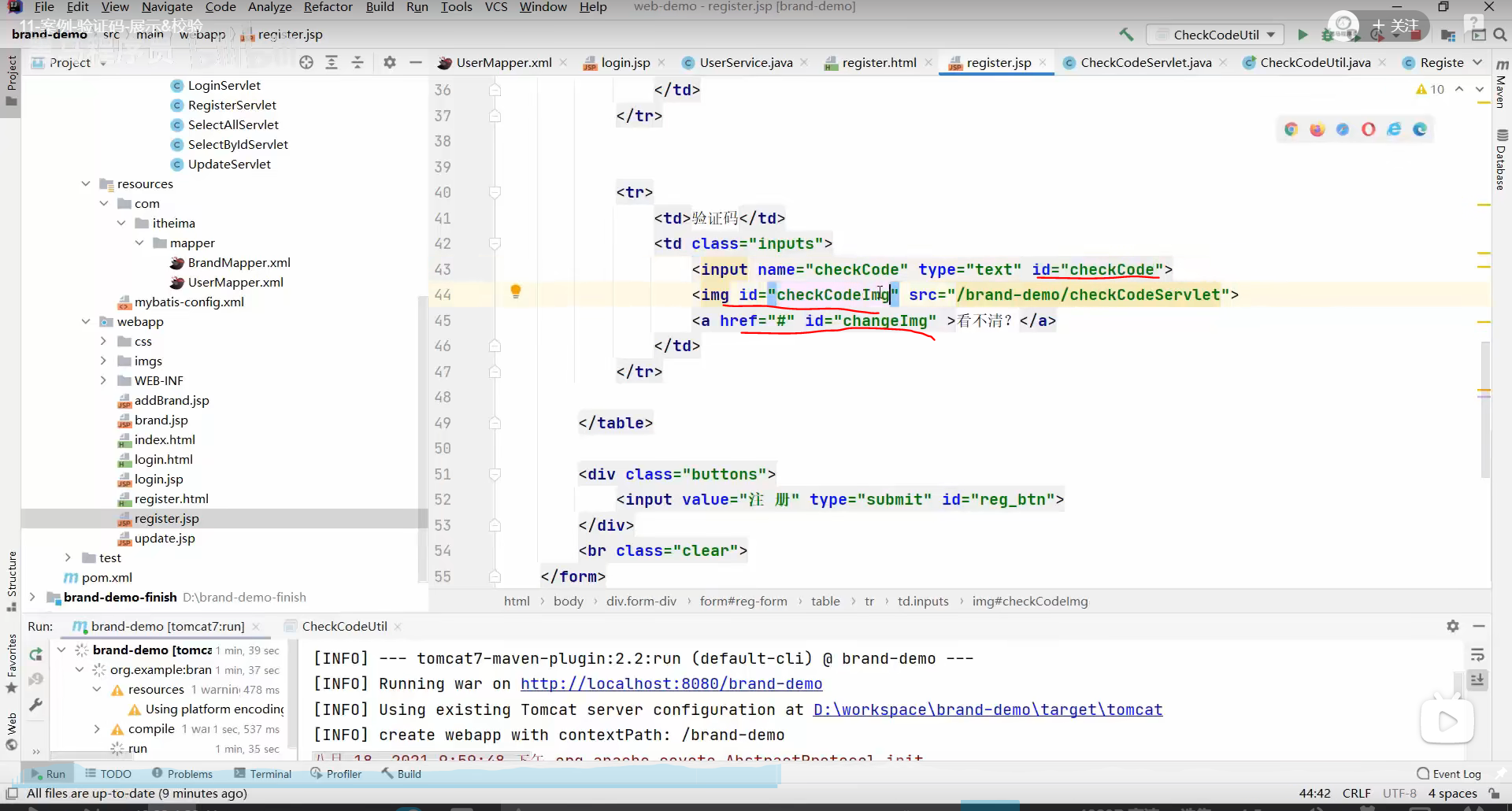Switch to CheckCodeServlet.java editor tab

click(x=1145, y=62)
